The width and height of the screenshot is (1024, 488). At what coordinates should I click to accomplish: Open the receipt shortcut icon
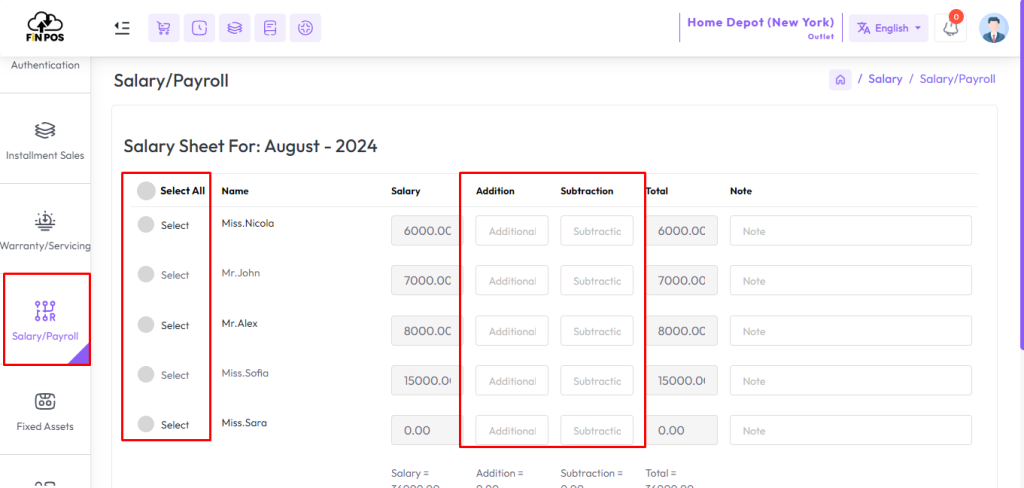[270, 27]
